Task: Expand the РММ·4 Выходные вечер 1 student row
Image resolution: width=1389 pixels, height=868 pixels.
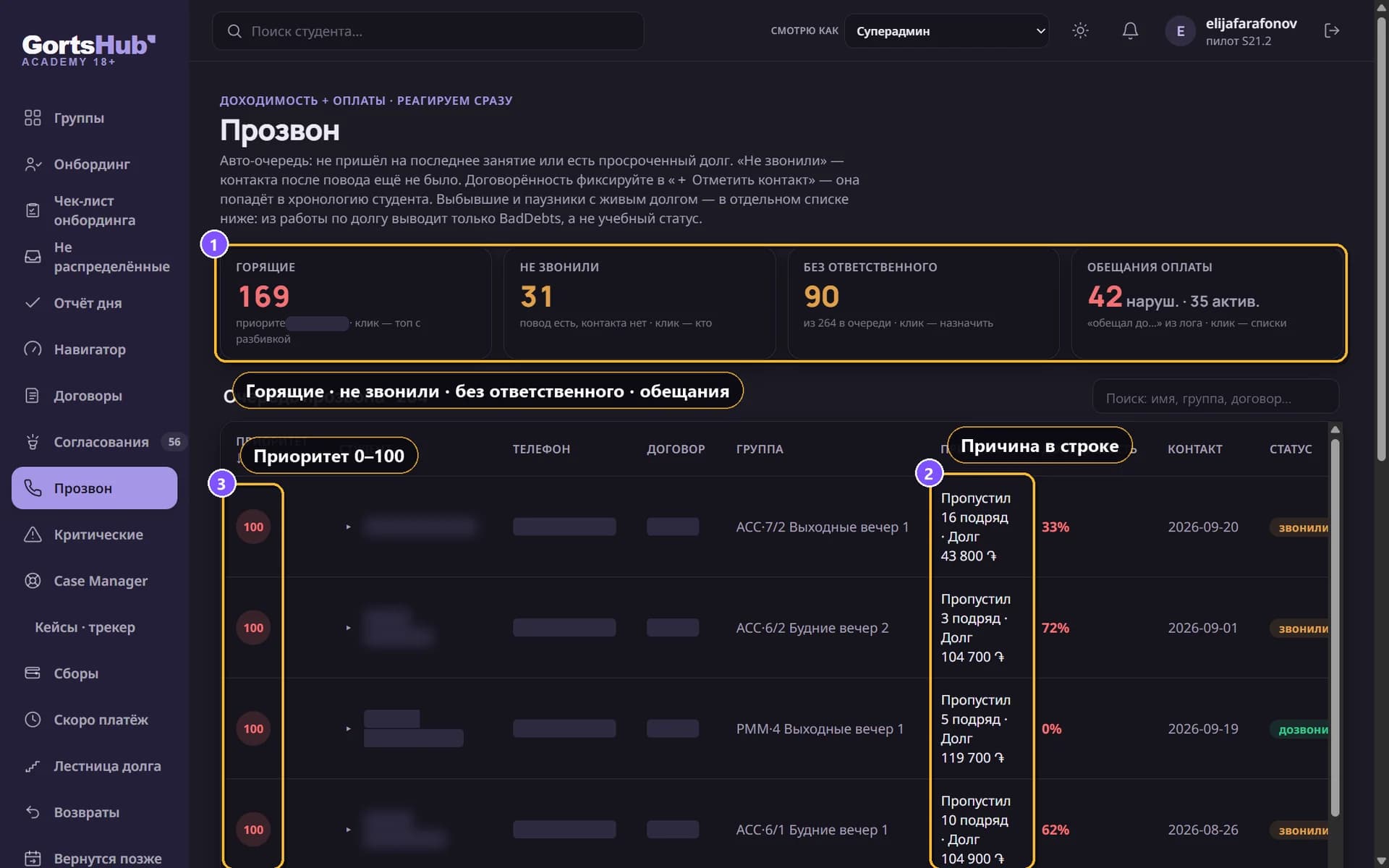Action: (348, 728)
